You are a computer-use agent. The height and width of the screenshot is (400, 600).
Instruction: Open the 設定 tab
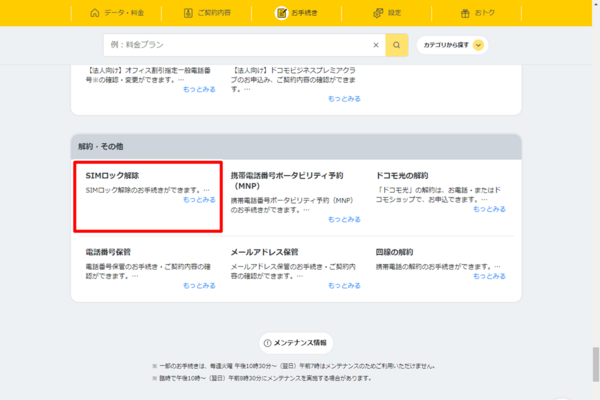point(386,13)
